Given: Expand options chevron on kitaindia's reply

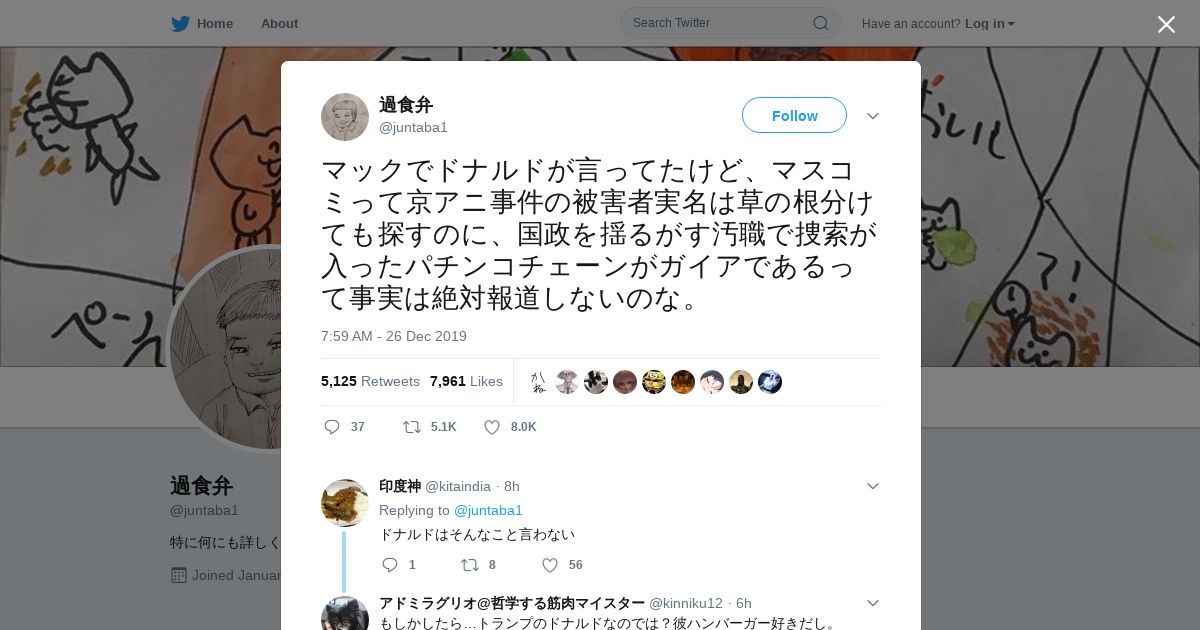Looking at the screenshot, I should [x=873, y=486].
